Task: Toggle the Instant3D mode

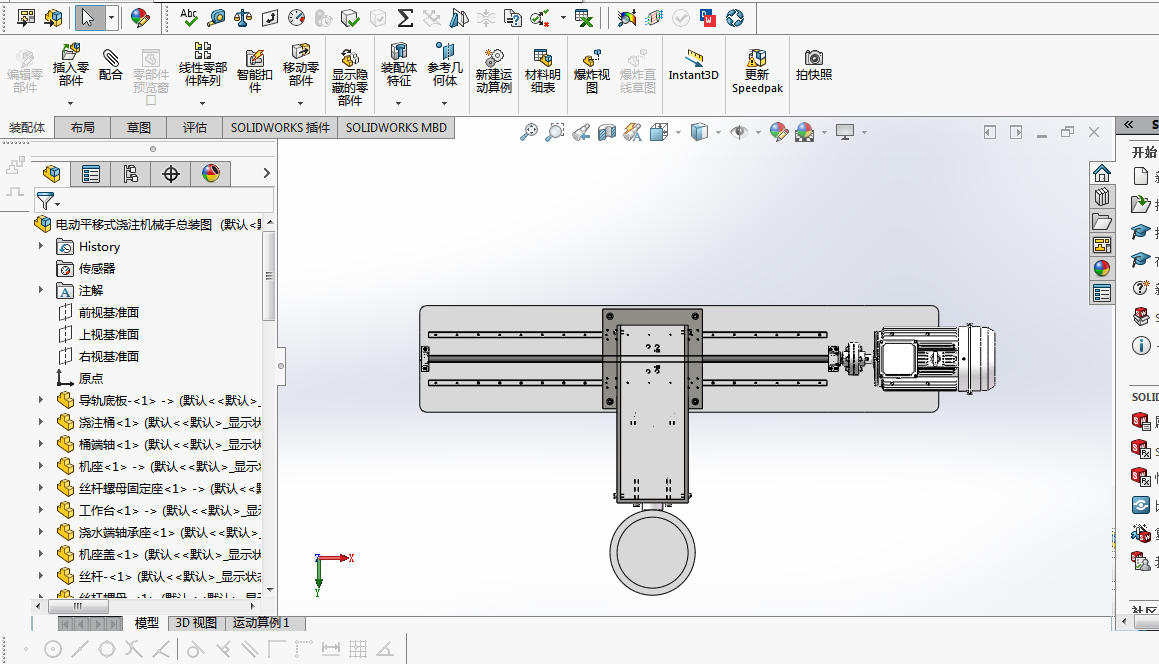Action: coord(693,65)
